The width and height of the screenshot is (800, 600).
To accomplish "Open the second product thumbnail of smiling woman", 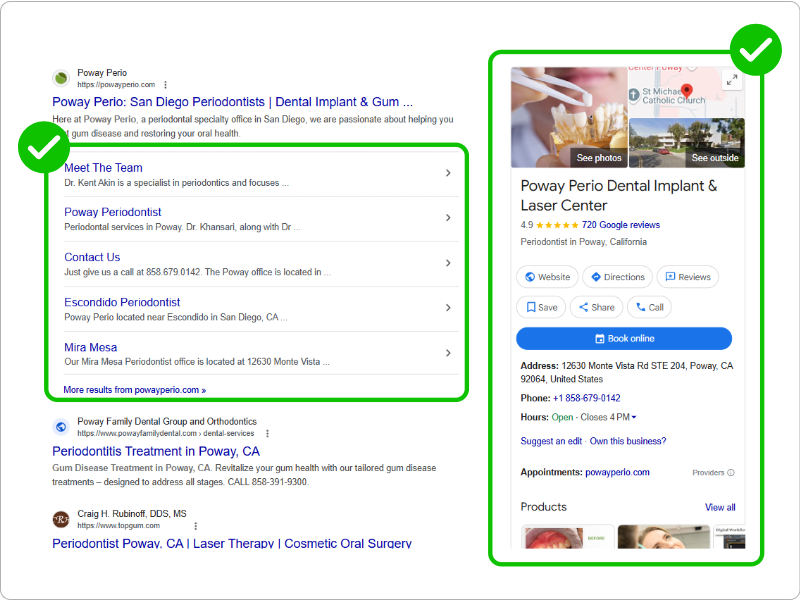I will 663,537.
